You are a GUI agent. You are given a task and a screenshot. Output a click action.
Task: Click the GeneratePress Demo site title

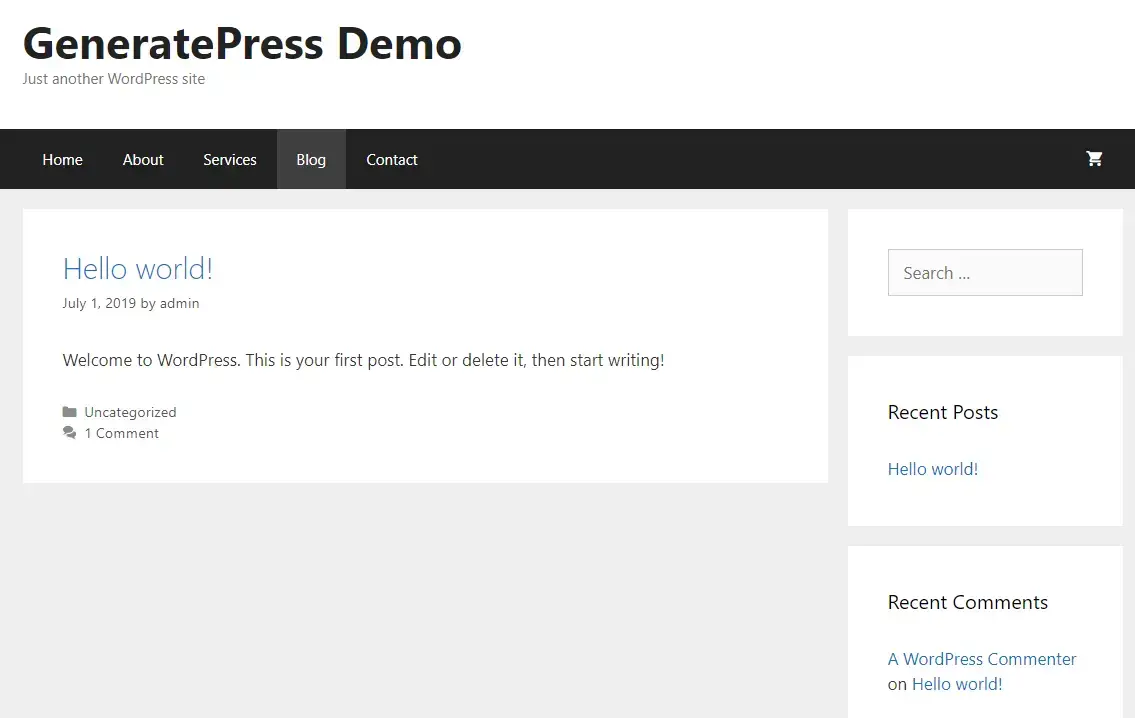coord(242,43)
